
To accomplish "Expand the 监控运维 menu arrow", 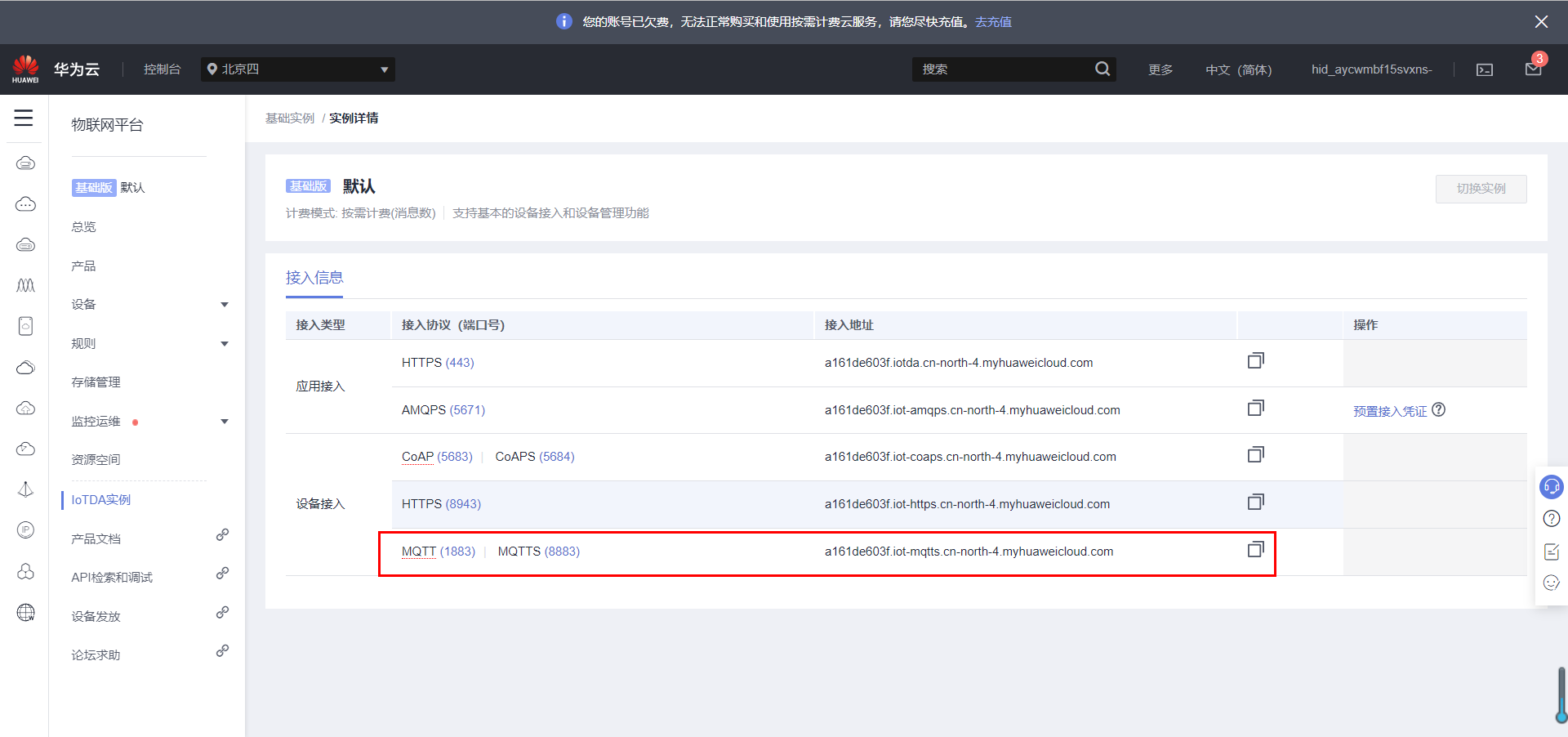I will click(x=225, y=422).
